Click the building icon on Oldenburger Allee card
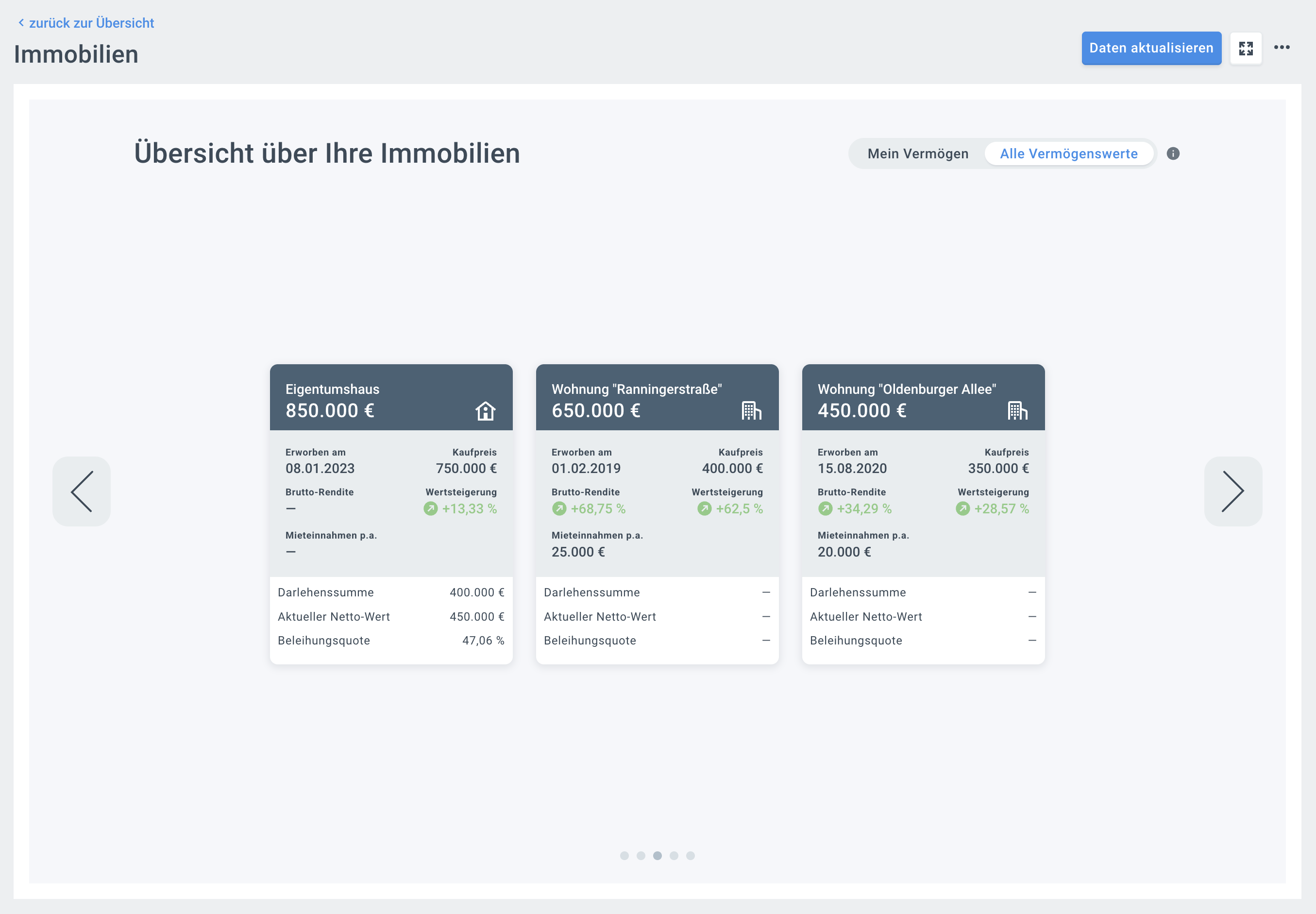1316x914 pixels. click(x=1017, y=410)
